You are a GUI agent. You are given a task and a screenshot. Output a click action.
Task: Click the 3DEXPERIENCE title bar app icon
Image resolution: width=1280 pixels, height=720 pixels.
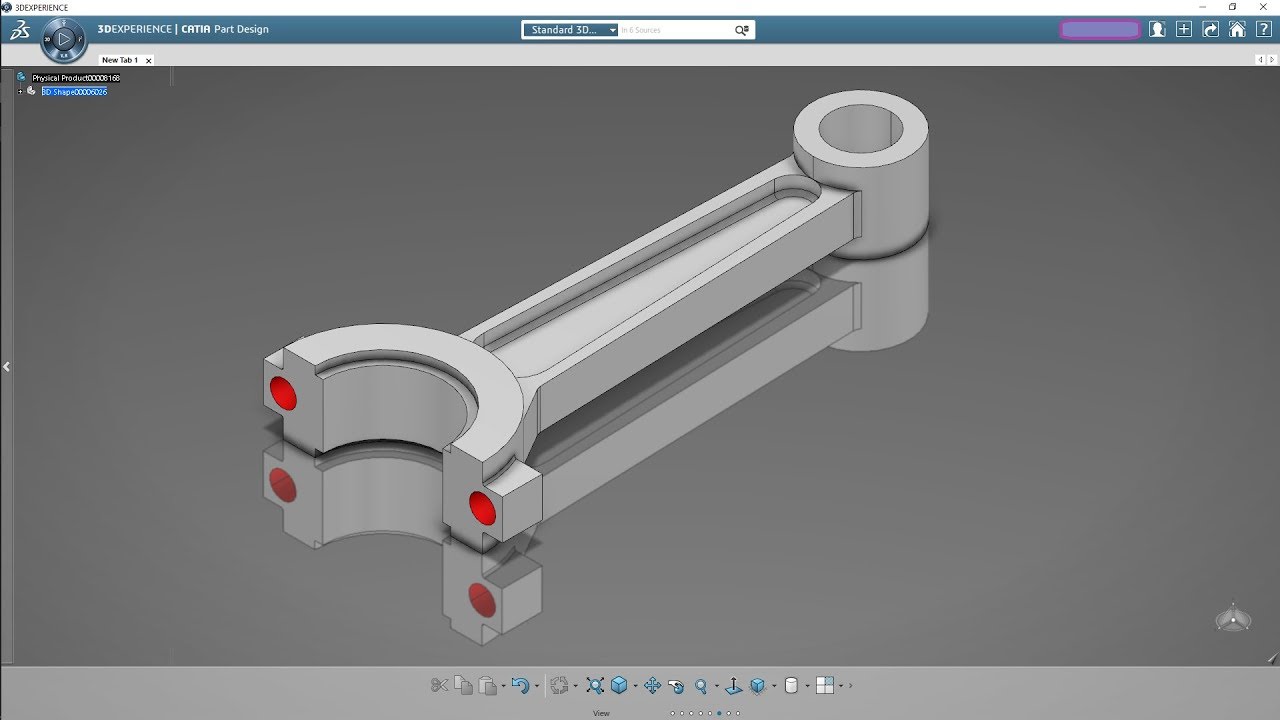[x=6, y=7]
